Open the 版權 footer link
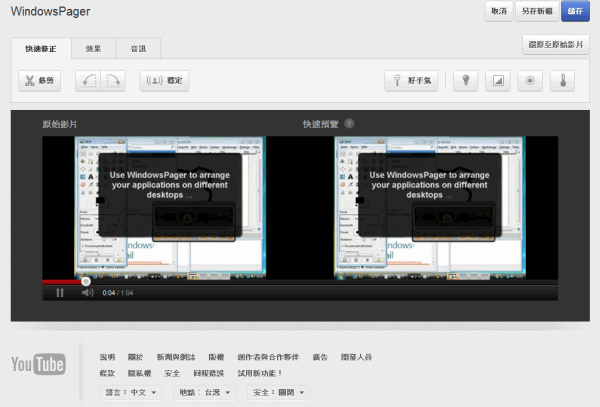The height and width of the screenshot is (407, 600). pyautogui.click(x=216, y=357)
